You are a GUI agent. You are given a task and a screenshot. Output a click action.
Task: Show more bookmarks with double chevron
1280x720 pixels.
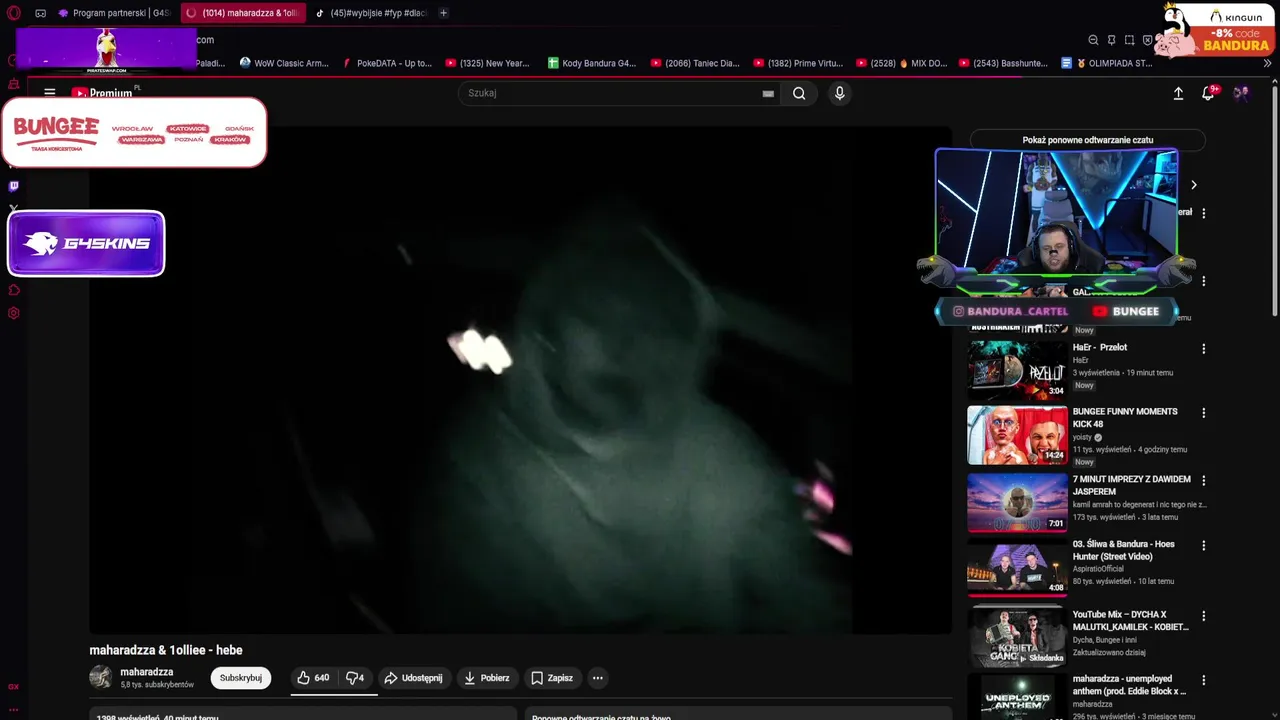pos(1268,63)
